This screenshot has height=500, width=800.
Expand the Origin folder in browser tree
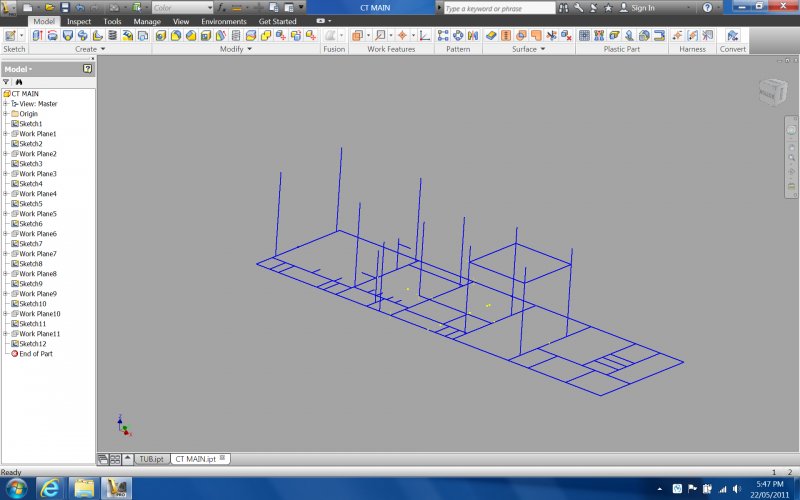click(5, 114)
